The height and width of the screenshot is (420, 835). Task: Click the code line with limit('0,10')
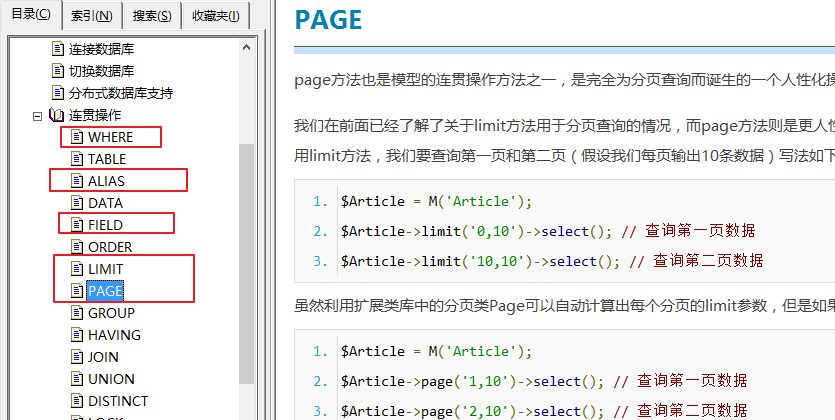click(x=548, y=231)
